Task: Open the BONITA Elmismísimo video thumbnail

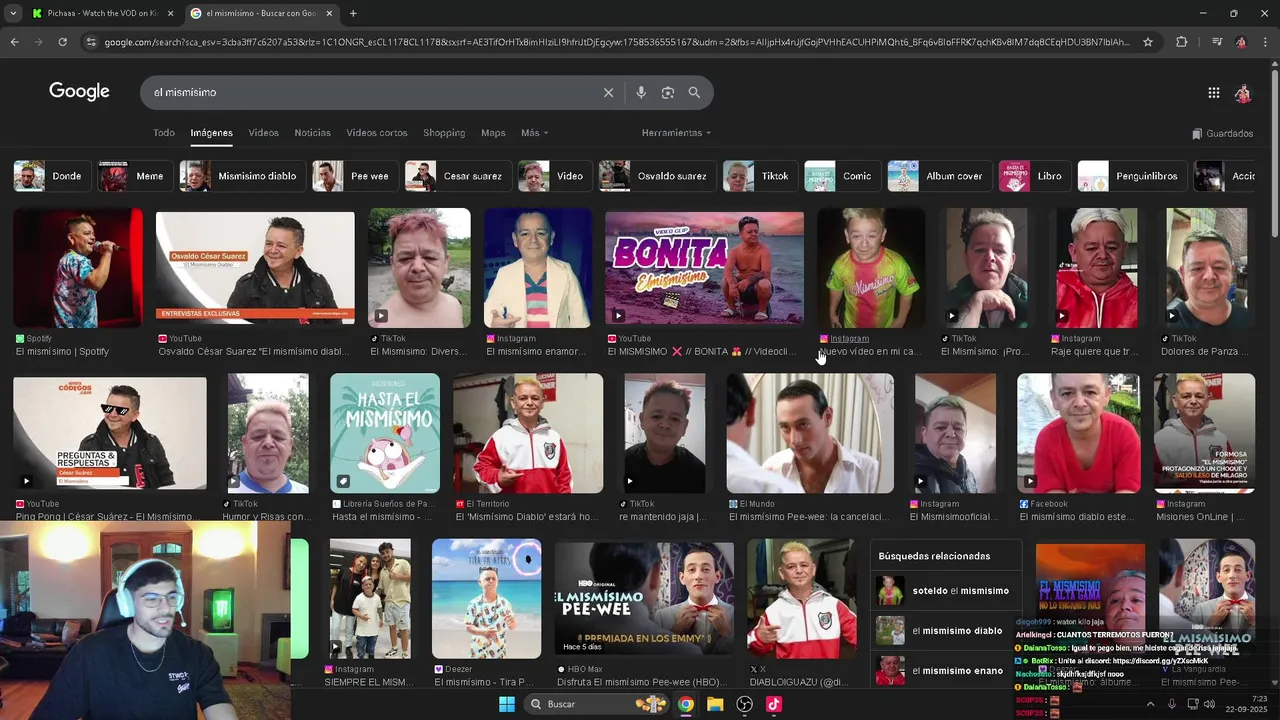Action: pyautogui.click(x=704, y=267)
